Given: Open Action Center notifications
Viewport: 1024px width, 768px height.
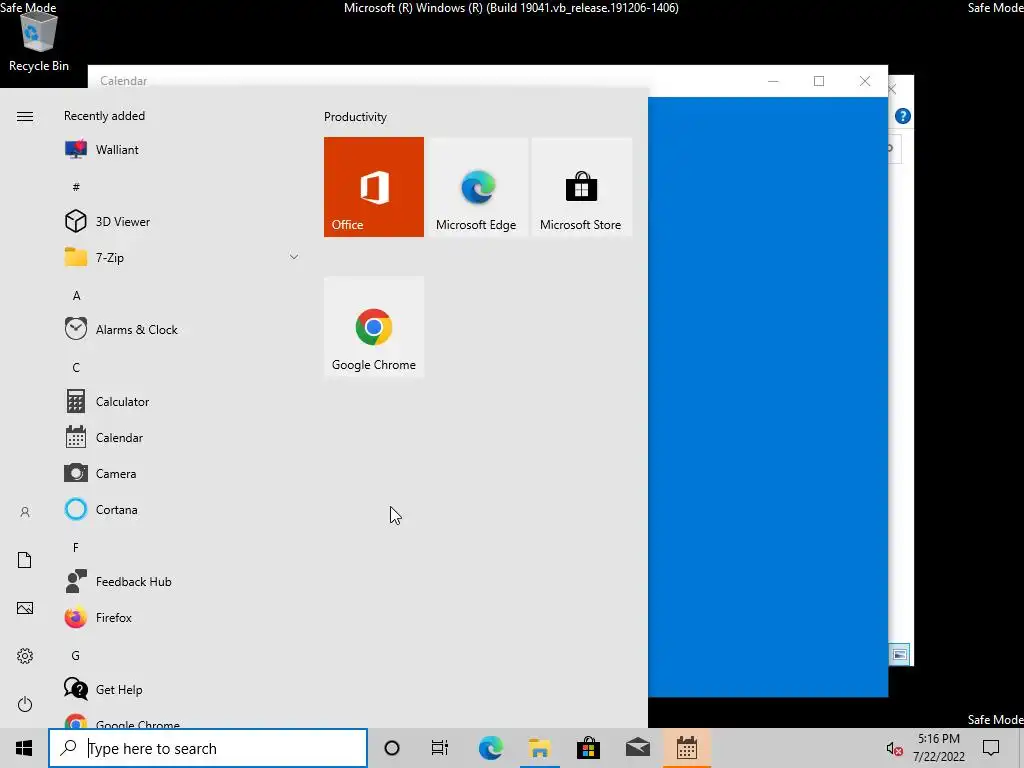Looking at the screenshot, I should [x=991, y=748].
